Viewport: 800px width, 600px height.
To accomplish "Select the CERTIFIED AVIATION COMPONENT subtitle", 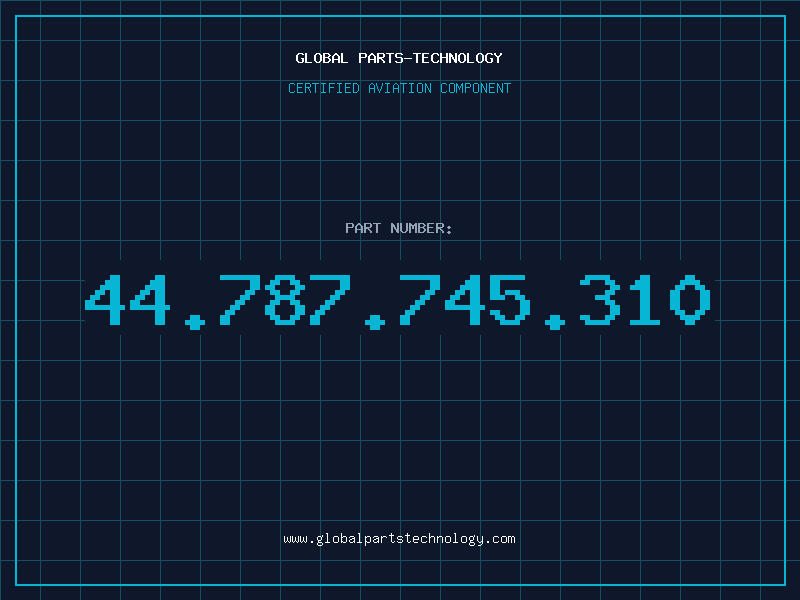I will click(x=399, y=88).
